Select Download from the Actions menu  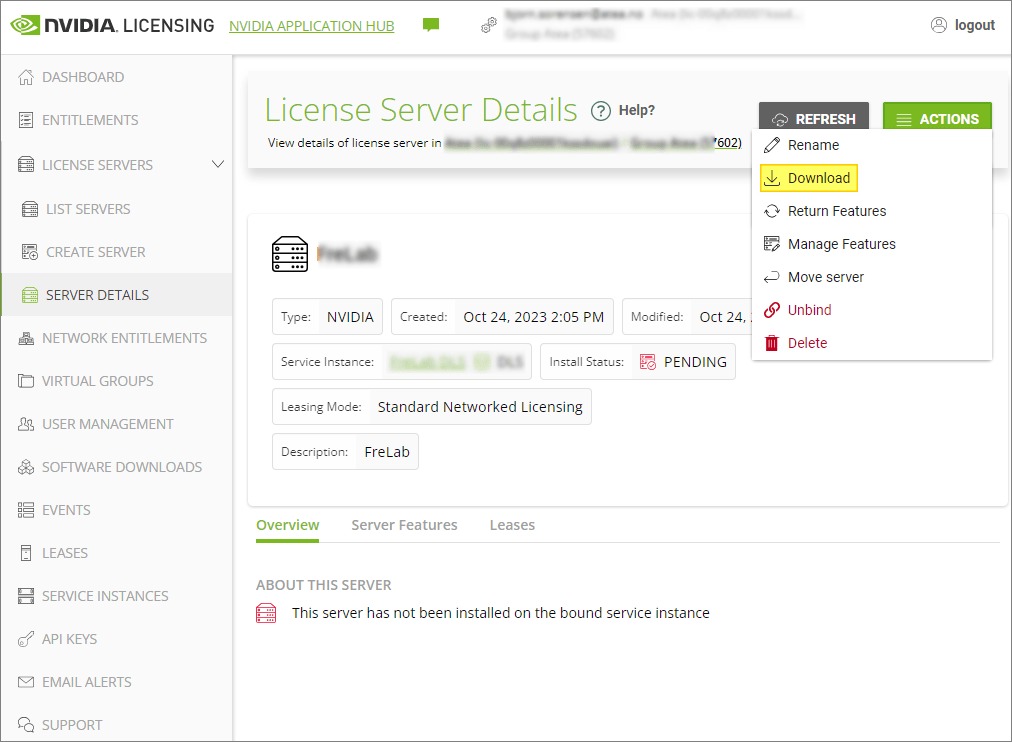[x=818, y=178]
